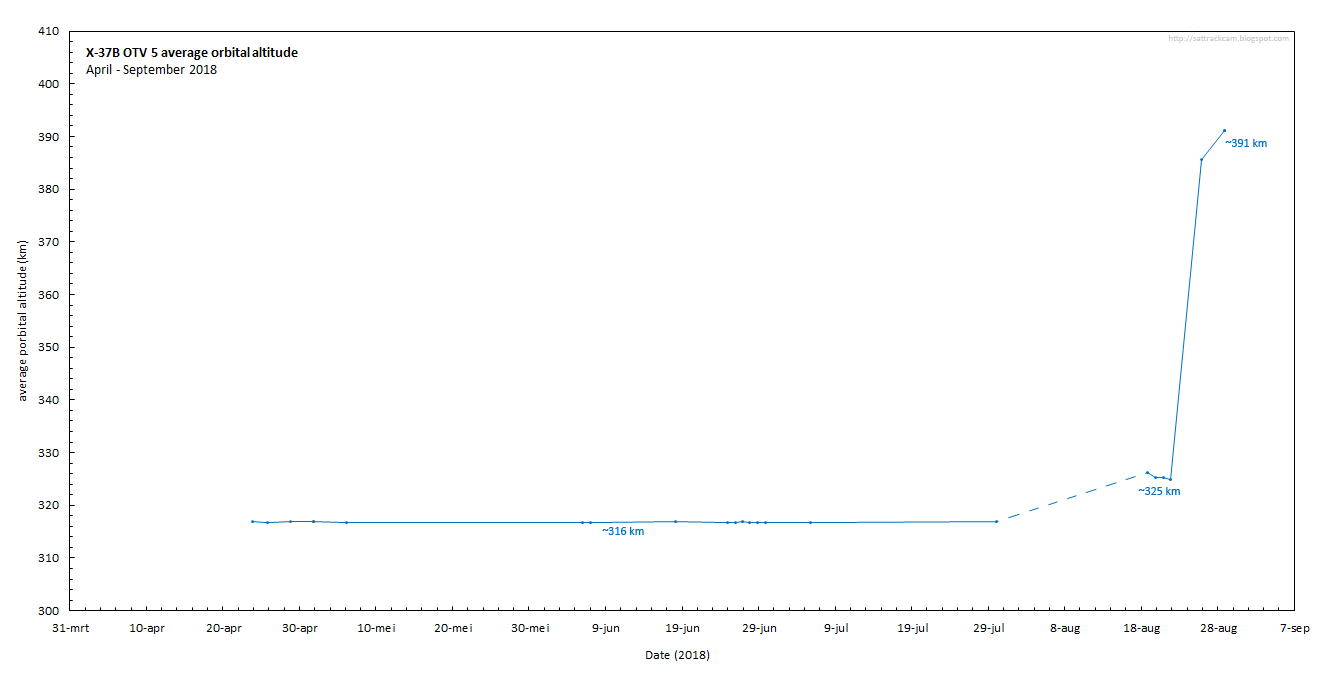Click the "7-sep" label on the date axis
Viewport: 1337px width, 677px height.
(x=1295, y=629)
